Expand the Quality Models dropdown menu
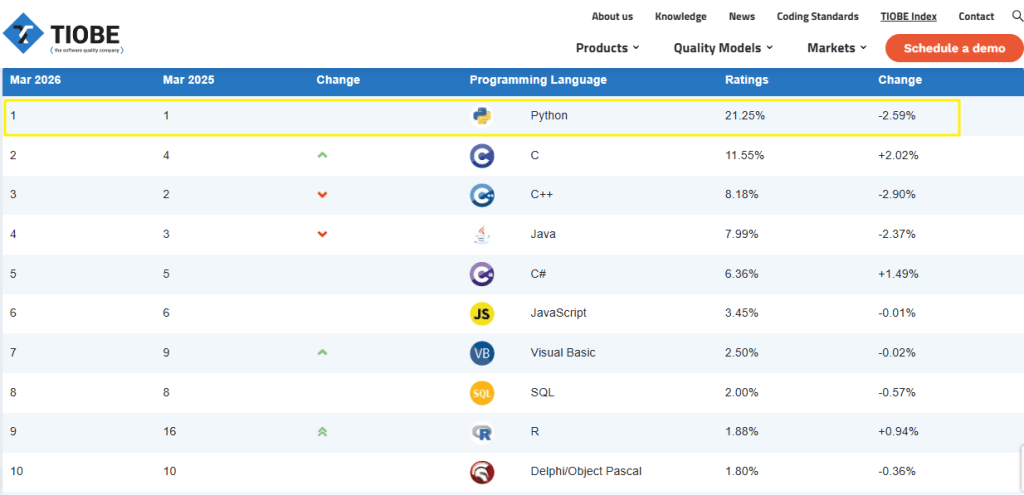 tap(723, 48)
